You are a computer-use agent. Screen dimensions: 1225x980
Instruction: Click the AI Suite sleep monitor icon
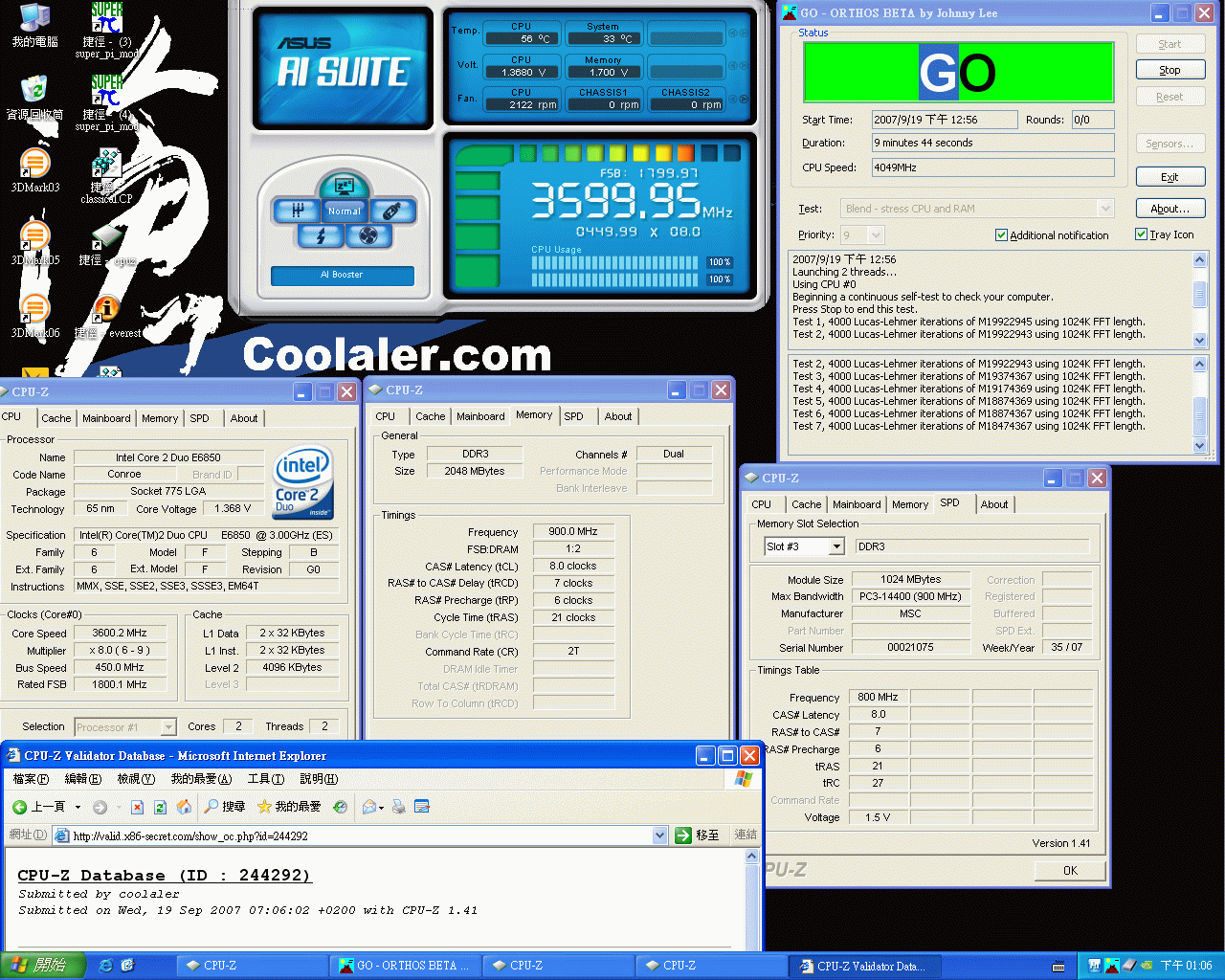343,186
